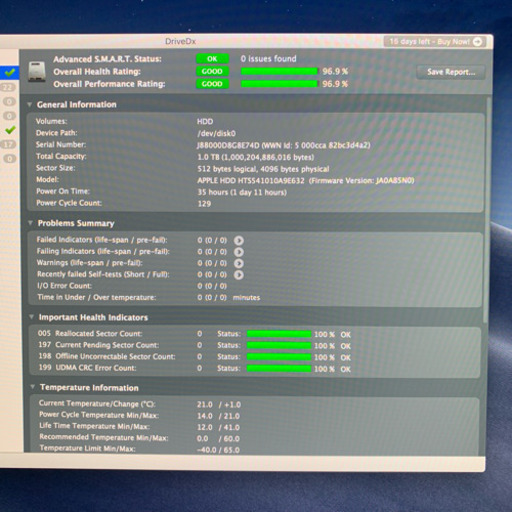Click arrow icon in Buy Now banner

click(x=477, y=42)
